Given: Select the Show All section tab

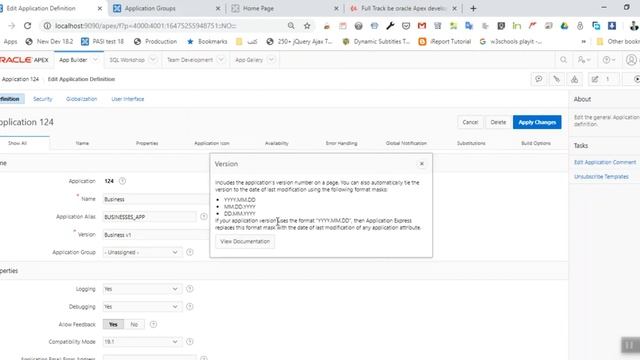Looking at the screenshot, I should pos(17,143).
